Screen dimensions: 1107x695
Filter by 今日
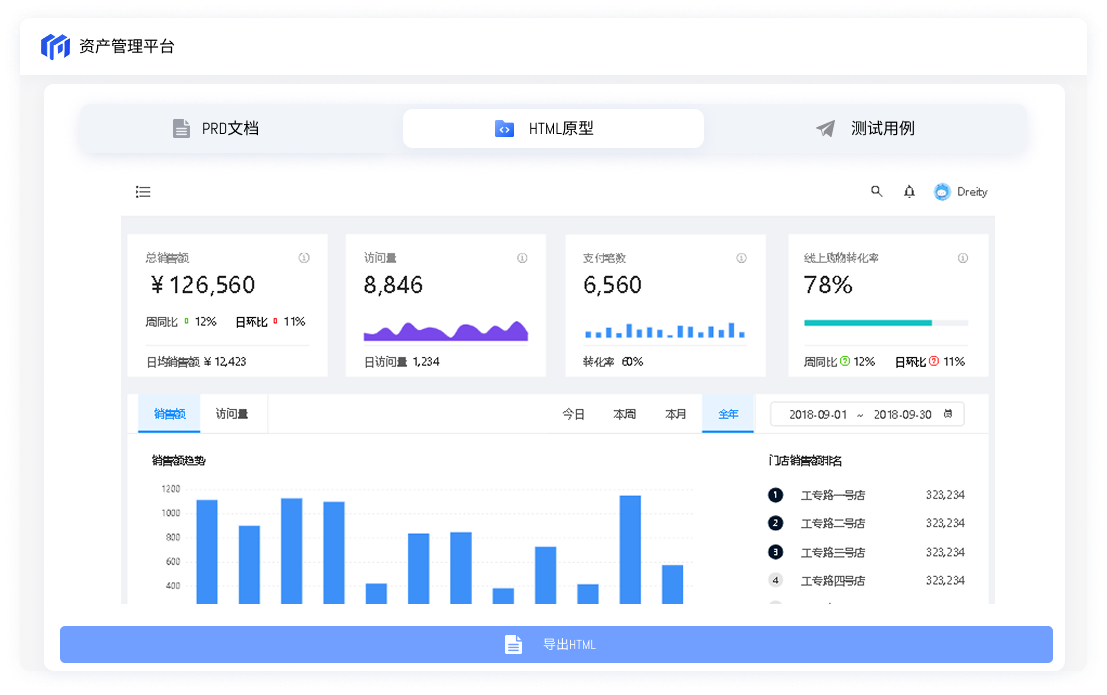coord(573,415)
